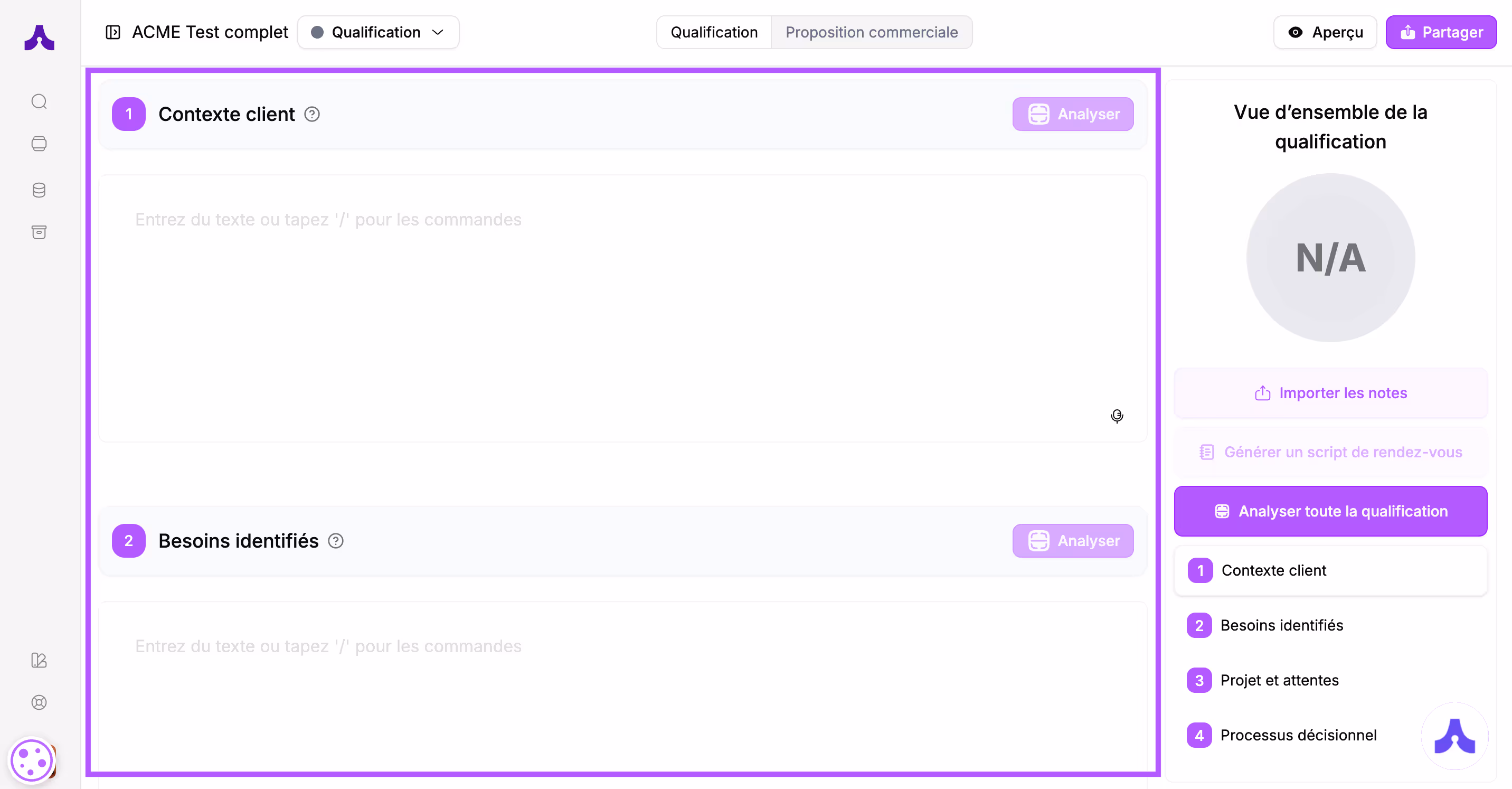
Task: Click the search icon in left sidebar
Action: click(x=39, y=101)
